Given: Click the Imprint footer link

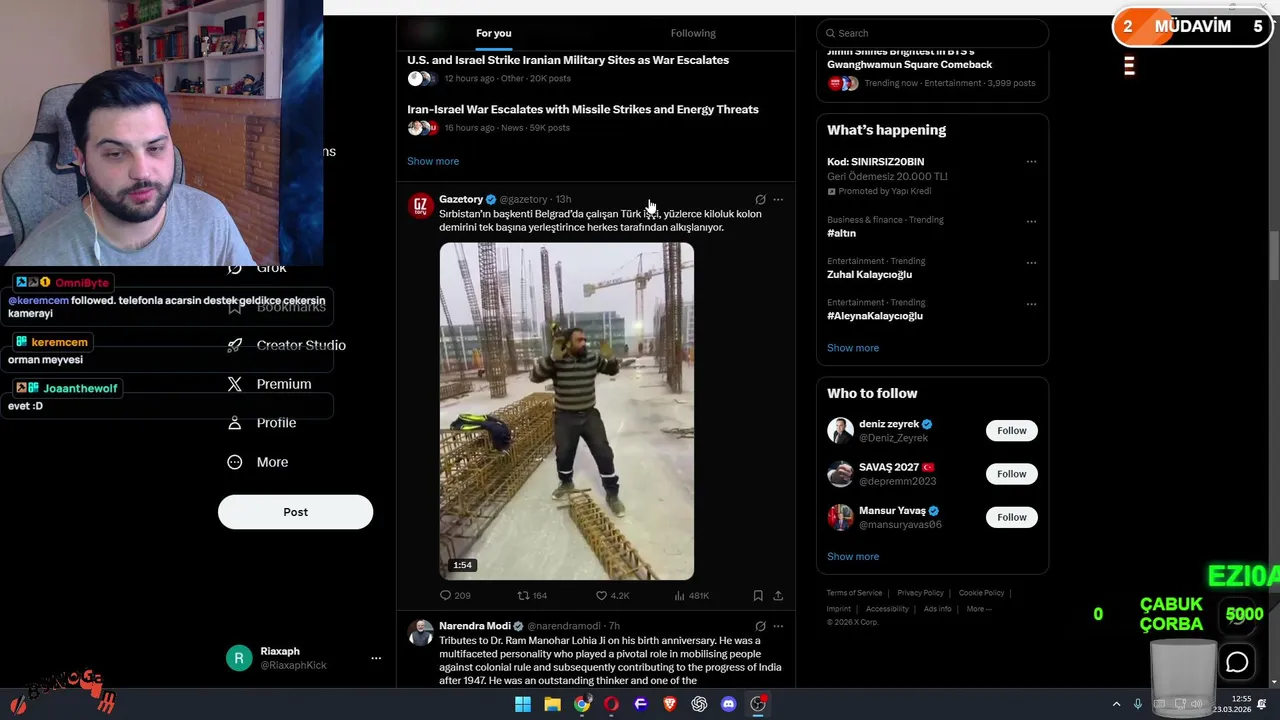Looking at the screenshot, I should 839,609.
